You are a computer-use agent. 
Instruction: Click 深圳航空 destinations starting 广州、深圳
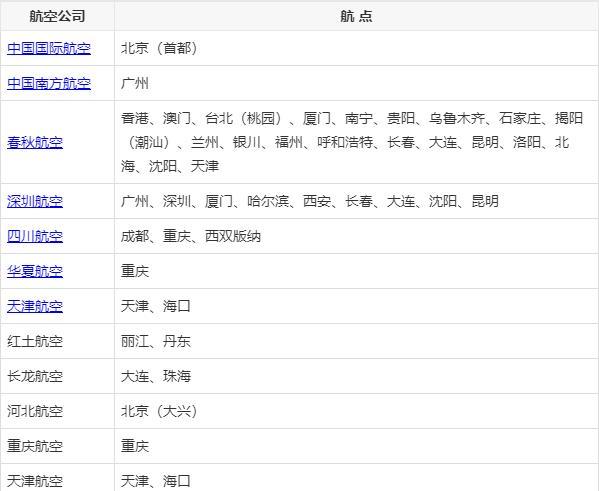(x=356, y=201)
